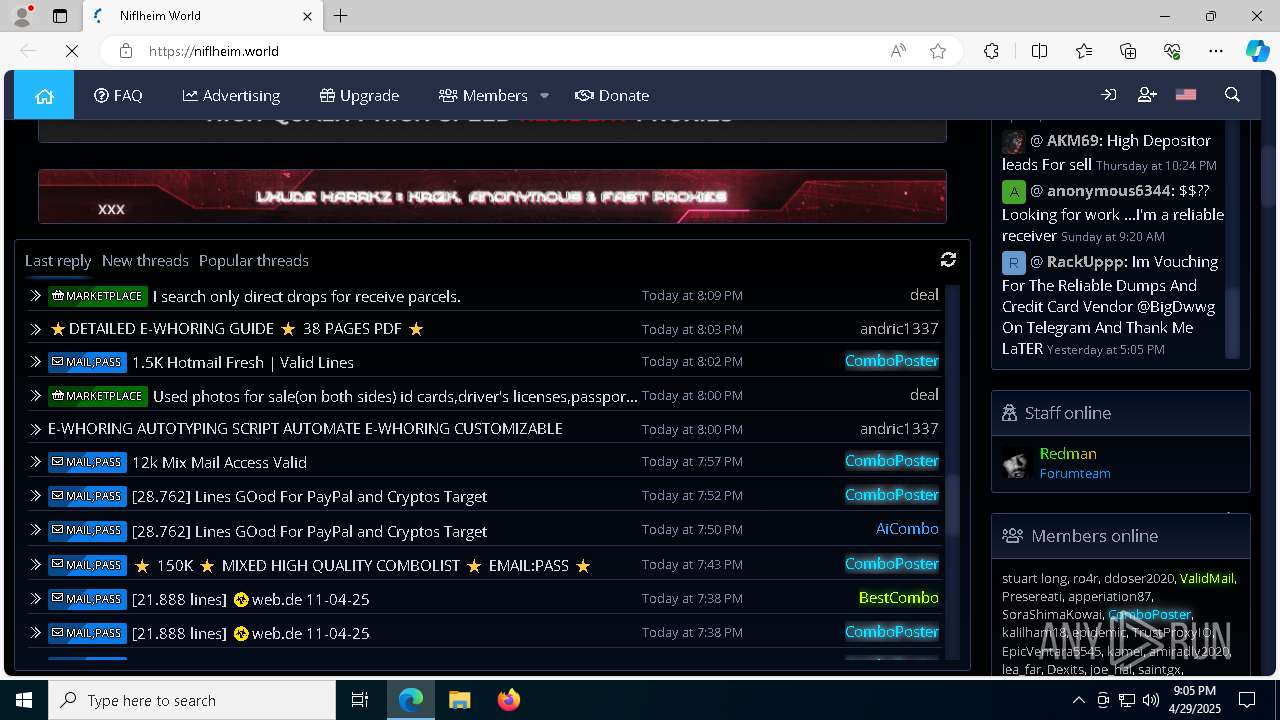Expand chevron beside Used photos thread

[35, 396]
